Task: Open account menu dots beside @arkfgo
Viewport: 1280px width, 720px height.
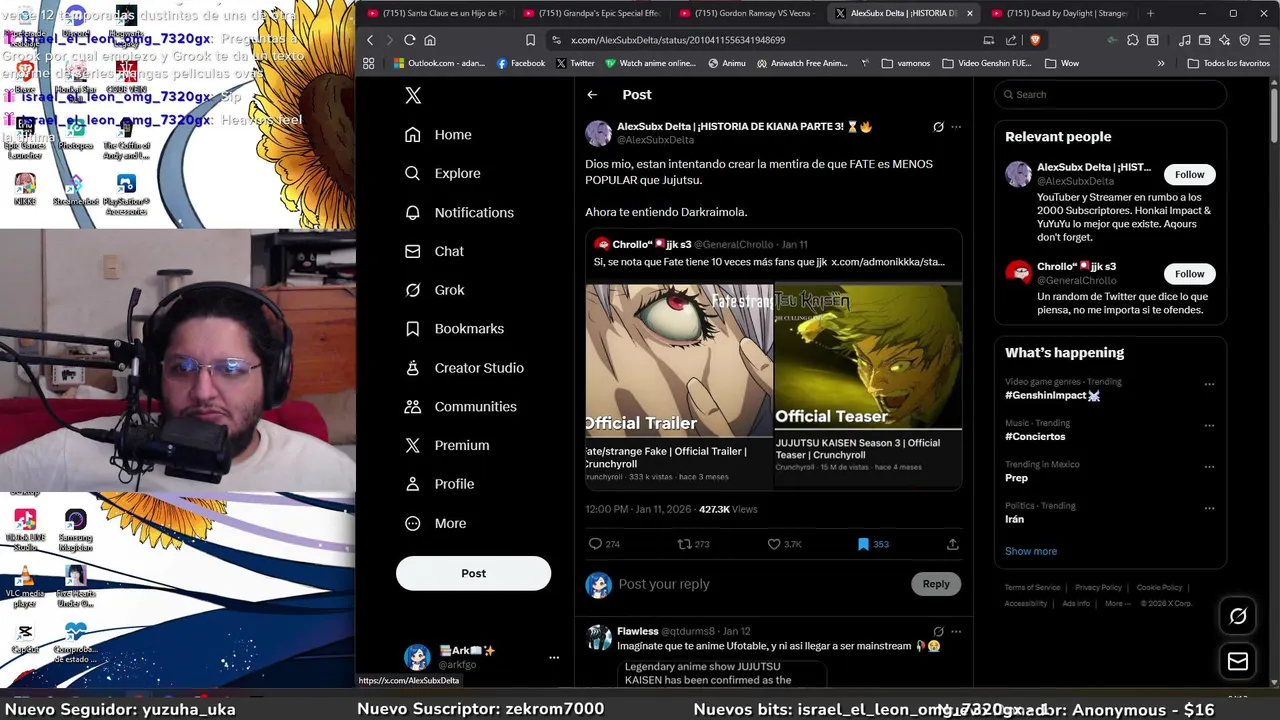Action: pyautogui.click(x=554, y=657)
